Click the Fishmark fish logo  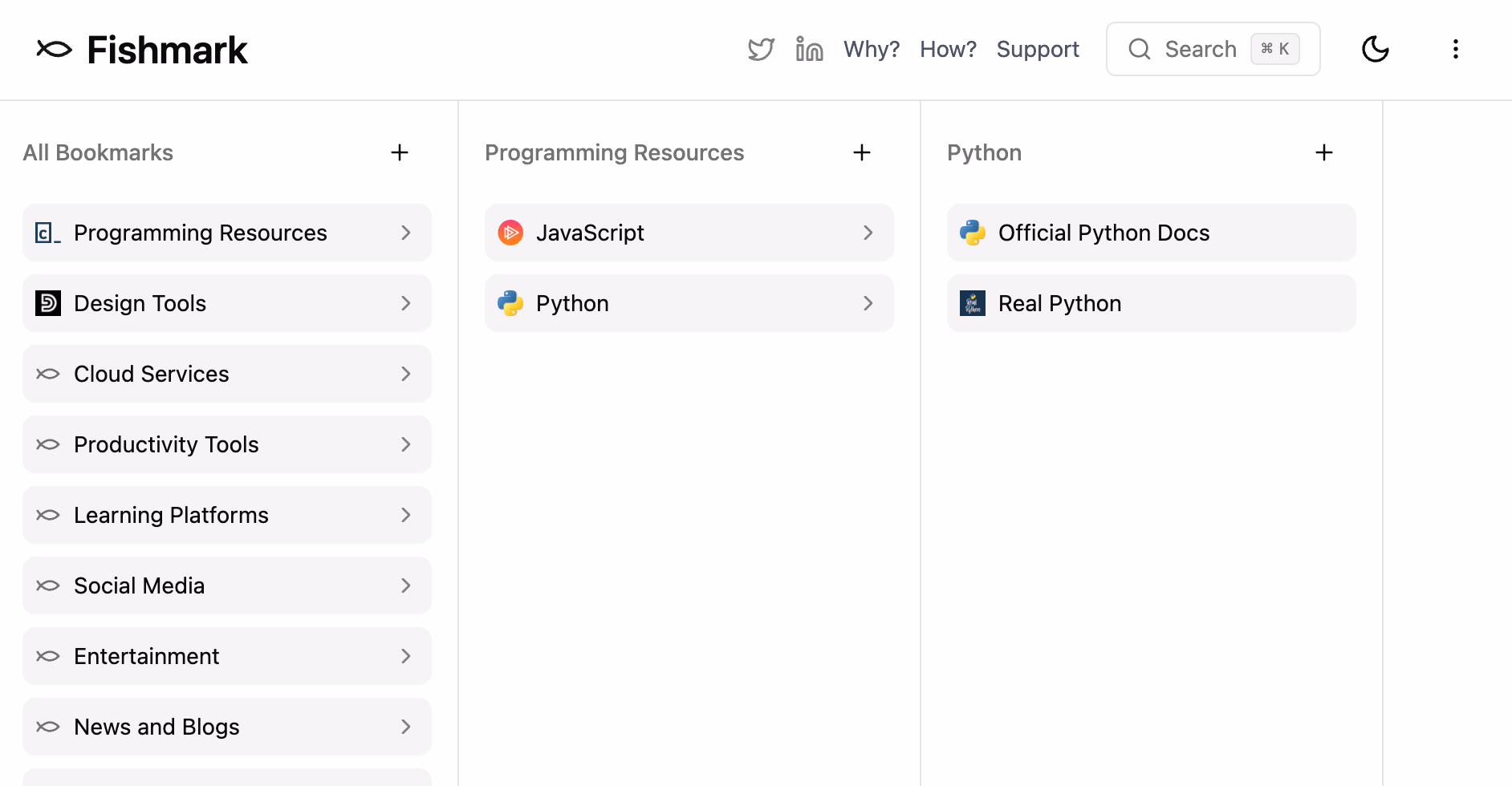click(55, 50)
